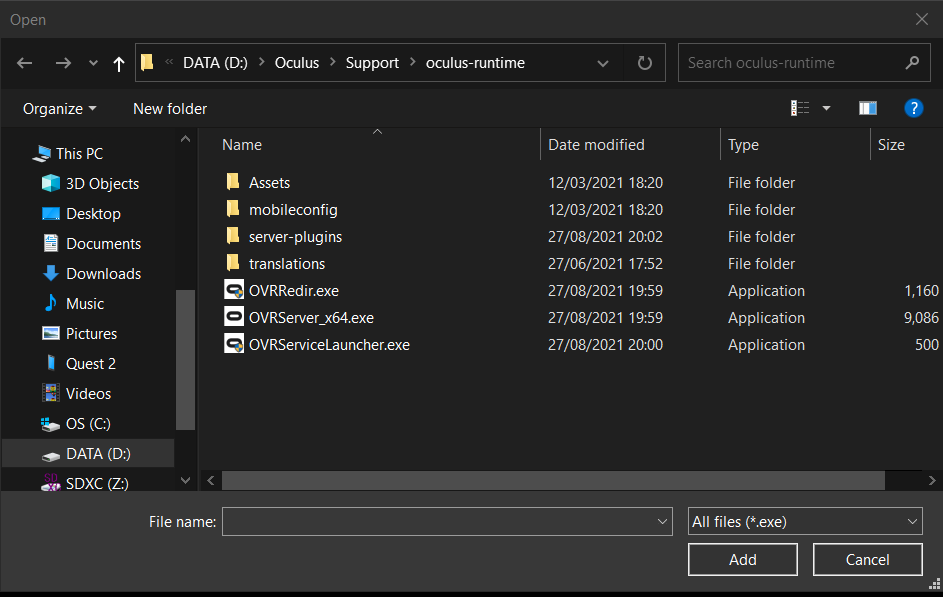Click date 27/06/2021 17:52 cell
The width and height of the screenshot is (943, 597).
pyautogui.click(x=605, y=264)
